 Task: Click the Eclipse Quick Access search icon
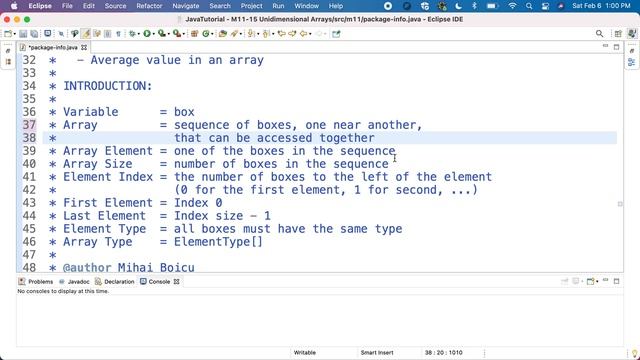click(x=599, y=33)
